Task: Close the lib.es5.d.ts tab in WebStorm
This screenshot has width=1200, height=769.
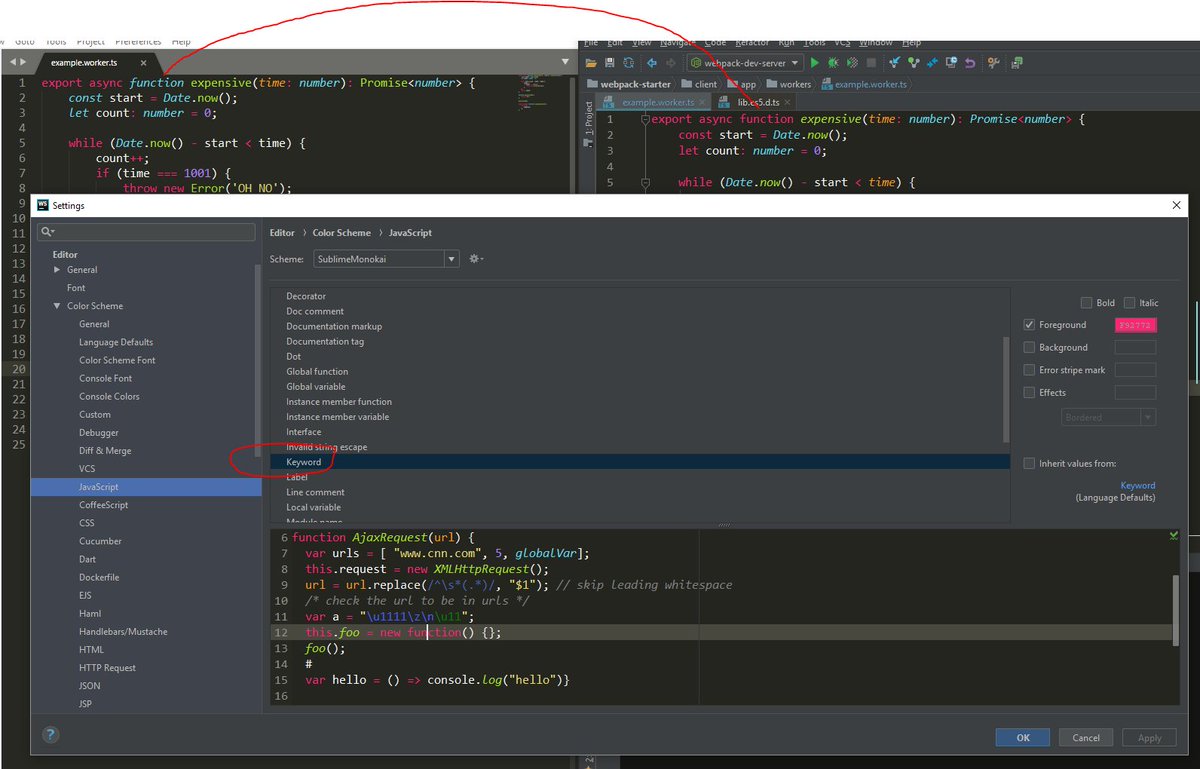Action: 788,102
